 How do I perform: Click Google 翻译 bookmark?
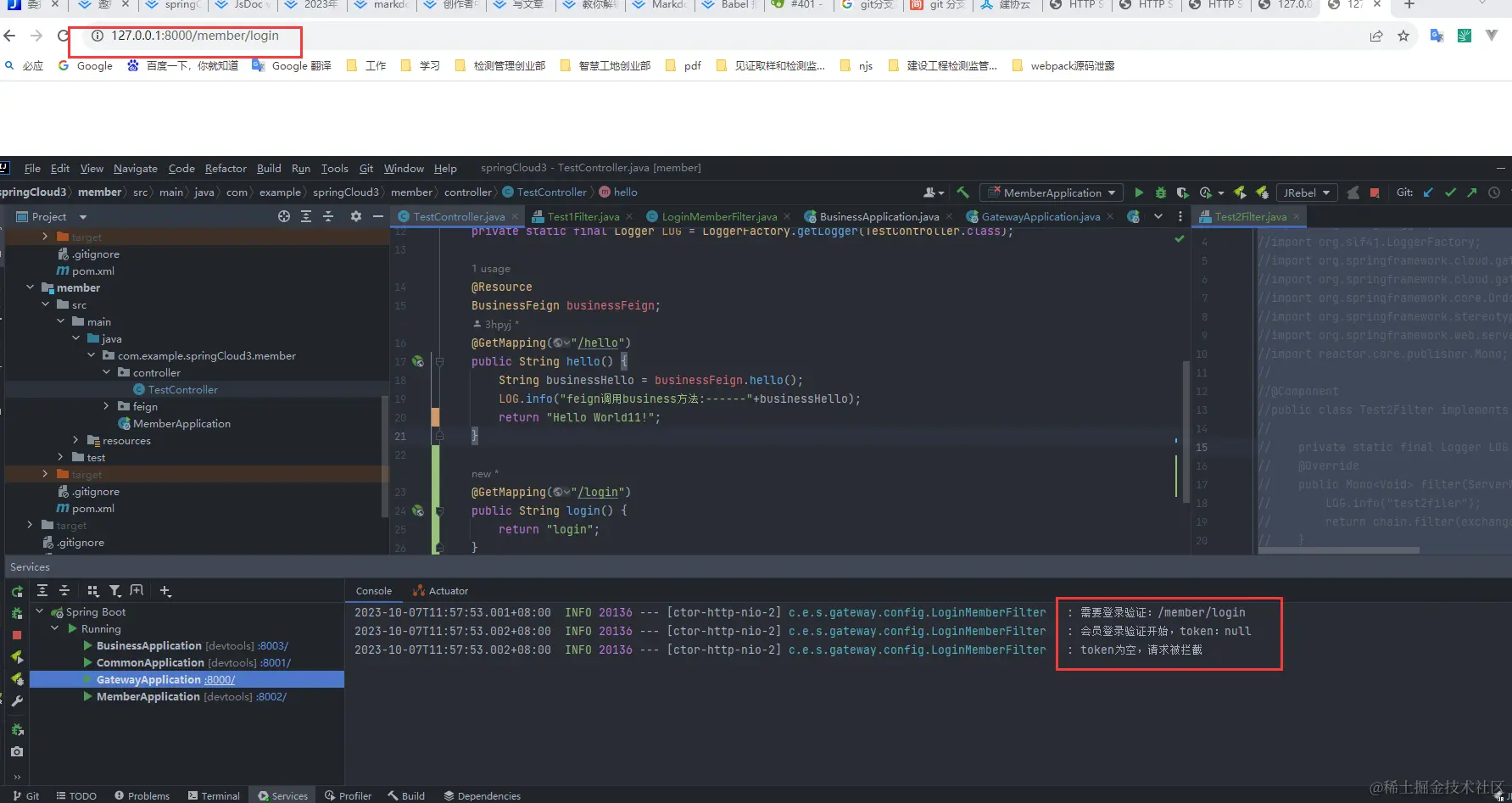[292, 65]
